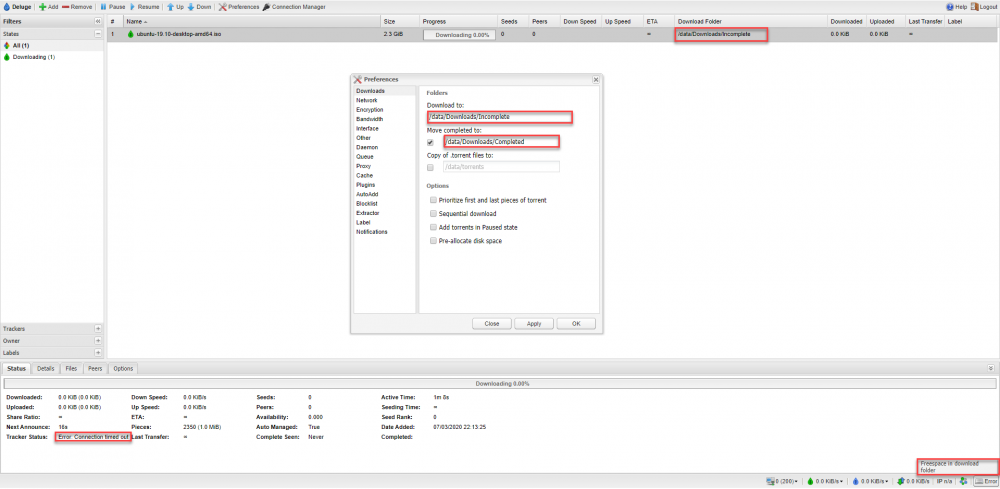Resume the selected torrent

click(144, 6)
